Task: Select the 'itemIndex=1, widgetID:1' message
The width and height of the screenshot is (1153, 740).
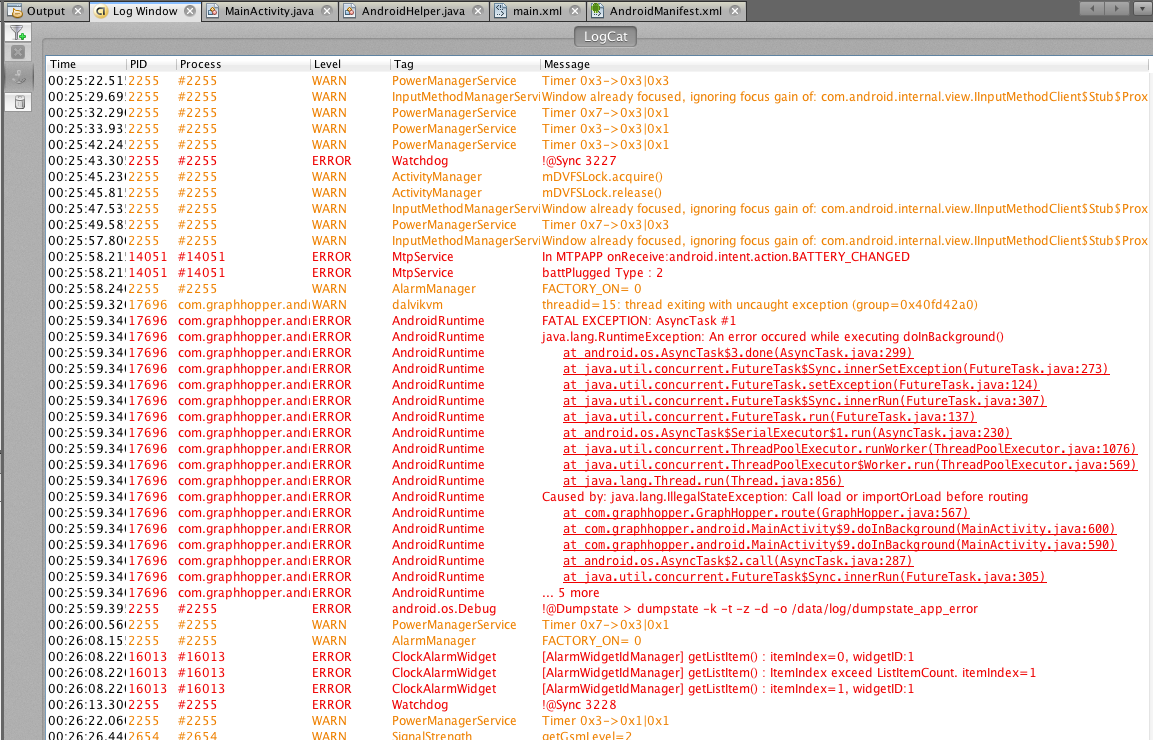Action: pos(728,689)
